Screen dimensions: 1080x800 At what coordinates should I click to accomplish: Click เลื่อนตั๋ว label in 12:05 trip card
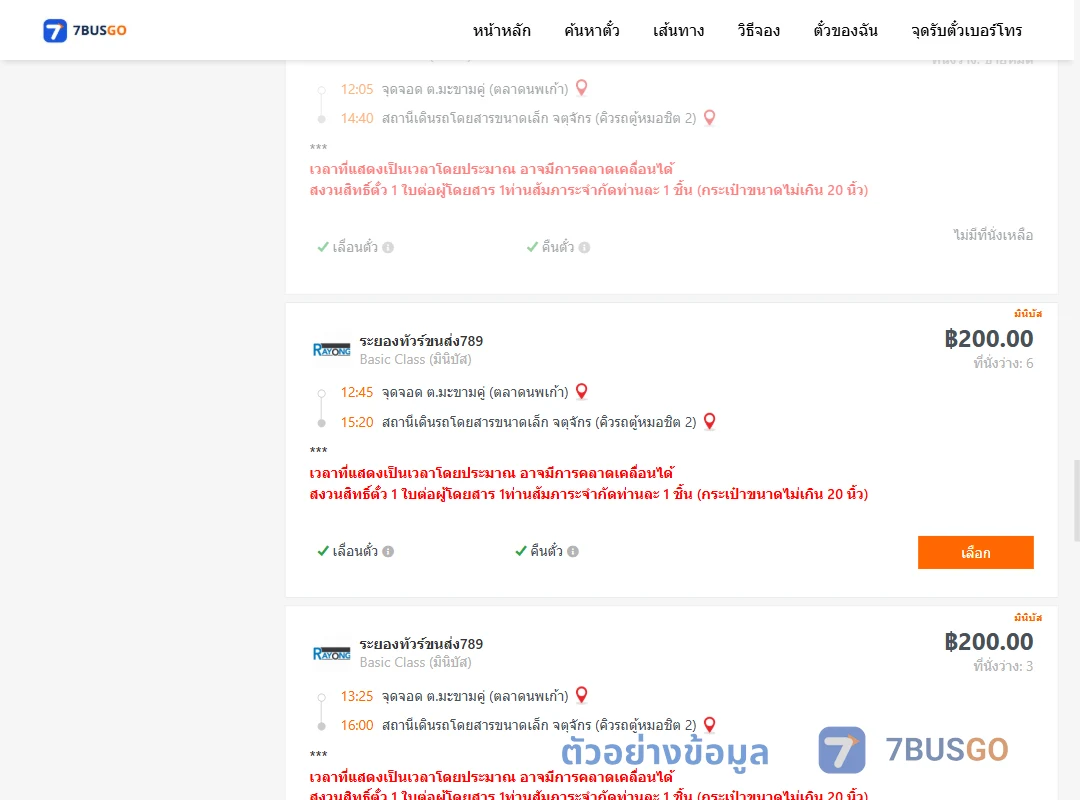tap(355, 247)
